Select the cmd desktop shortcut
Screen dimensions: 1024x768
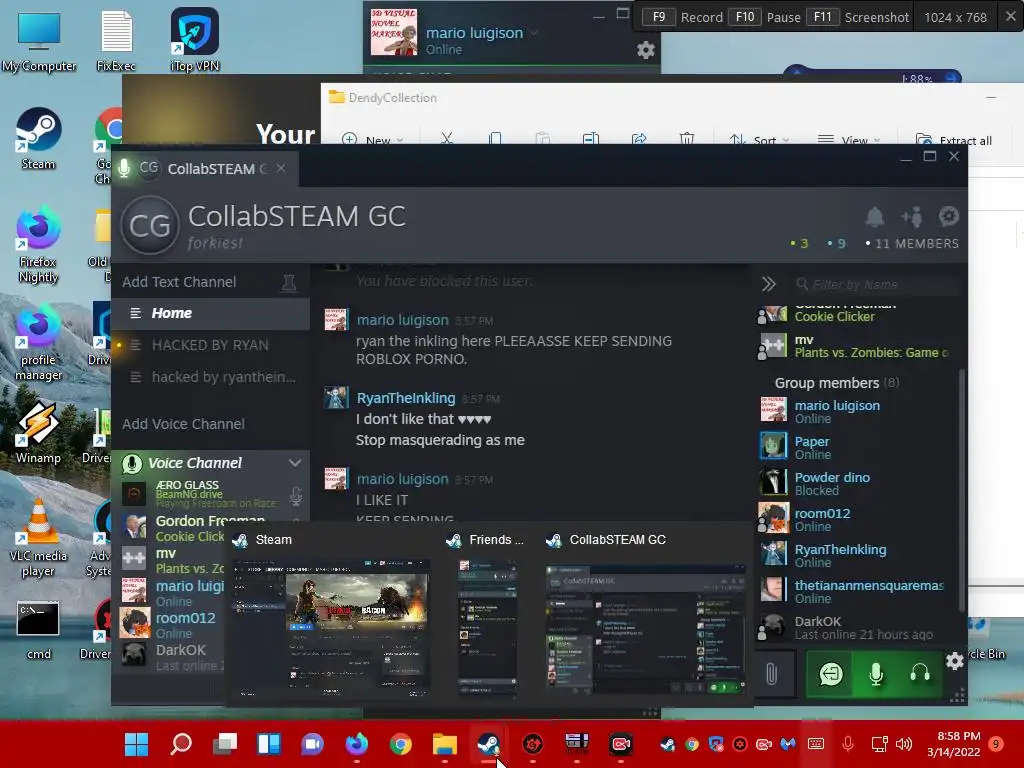pos(38,630)
